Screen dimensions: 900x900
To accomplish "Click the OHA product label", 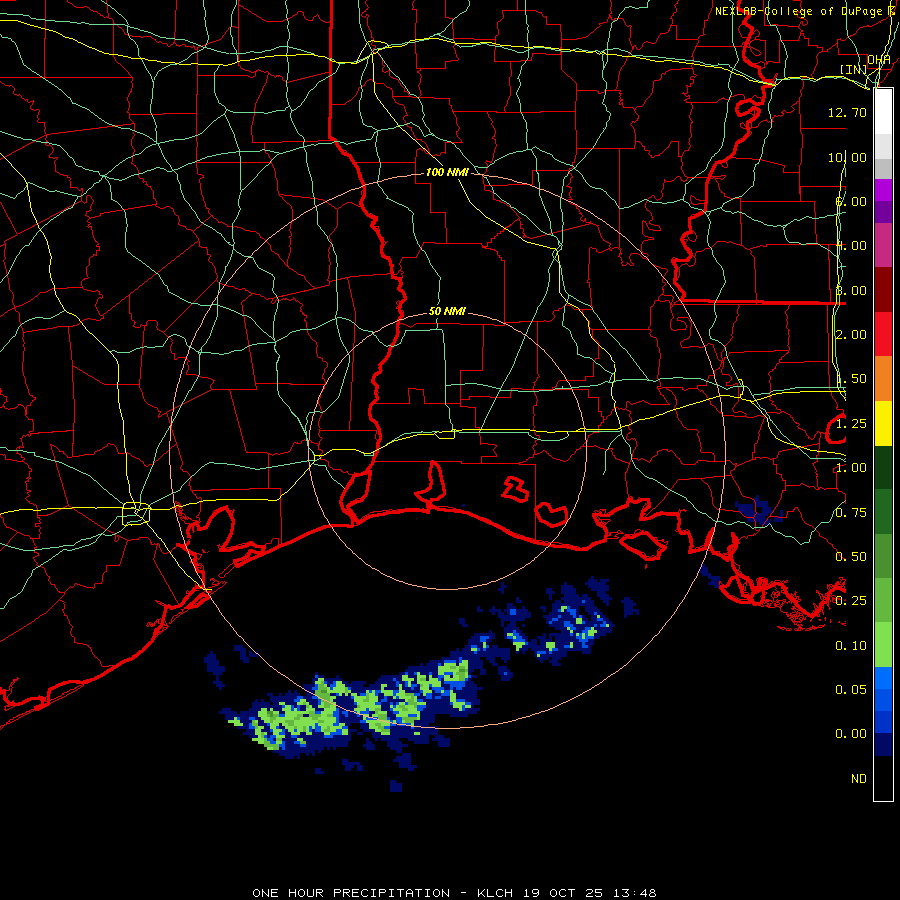I will (879, 59).
